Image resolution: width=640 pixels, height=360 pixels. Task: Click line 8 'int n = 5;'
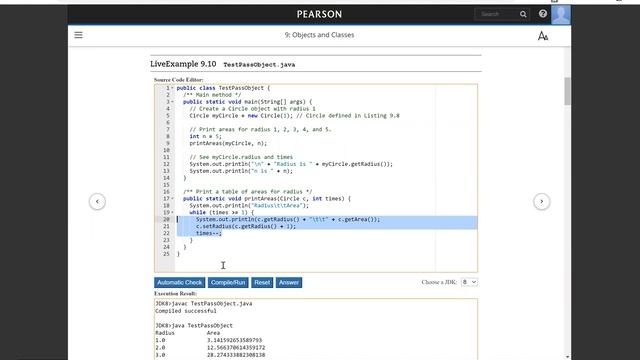click(205, 136)
